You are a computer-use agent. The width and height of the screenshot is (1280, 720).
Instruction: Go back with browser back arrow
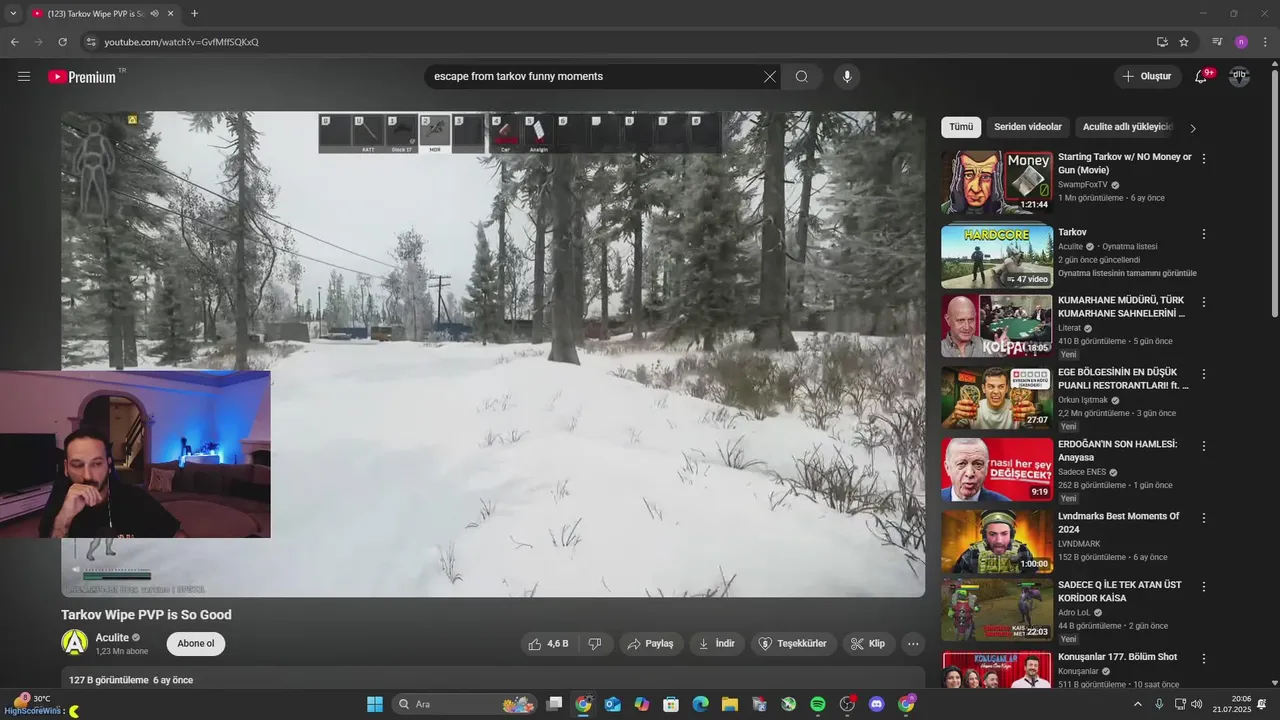coord(14,42)
